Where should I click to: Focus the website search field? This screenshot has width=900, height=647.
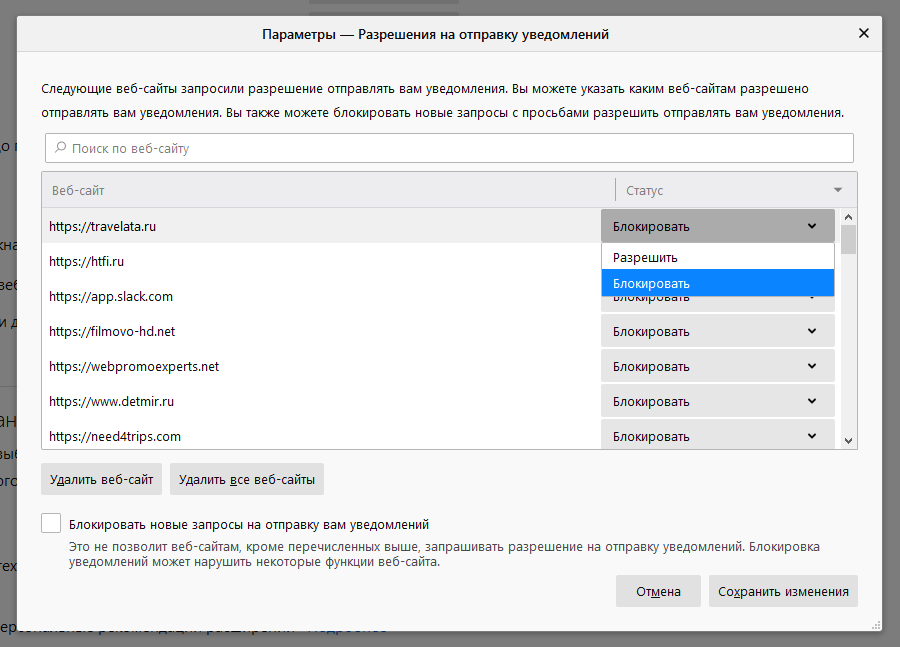pos(450,148)
